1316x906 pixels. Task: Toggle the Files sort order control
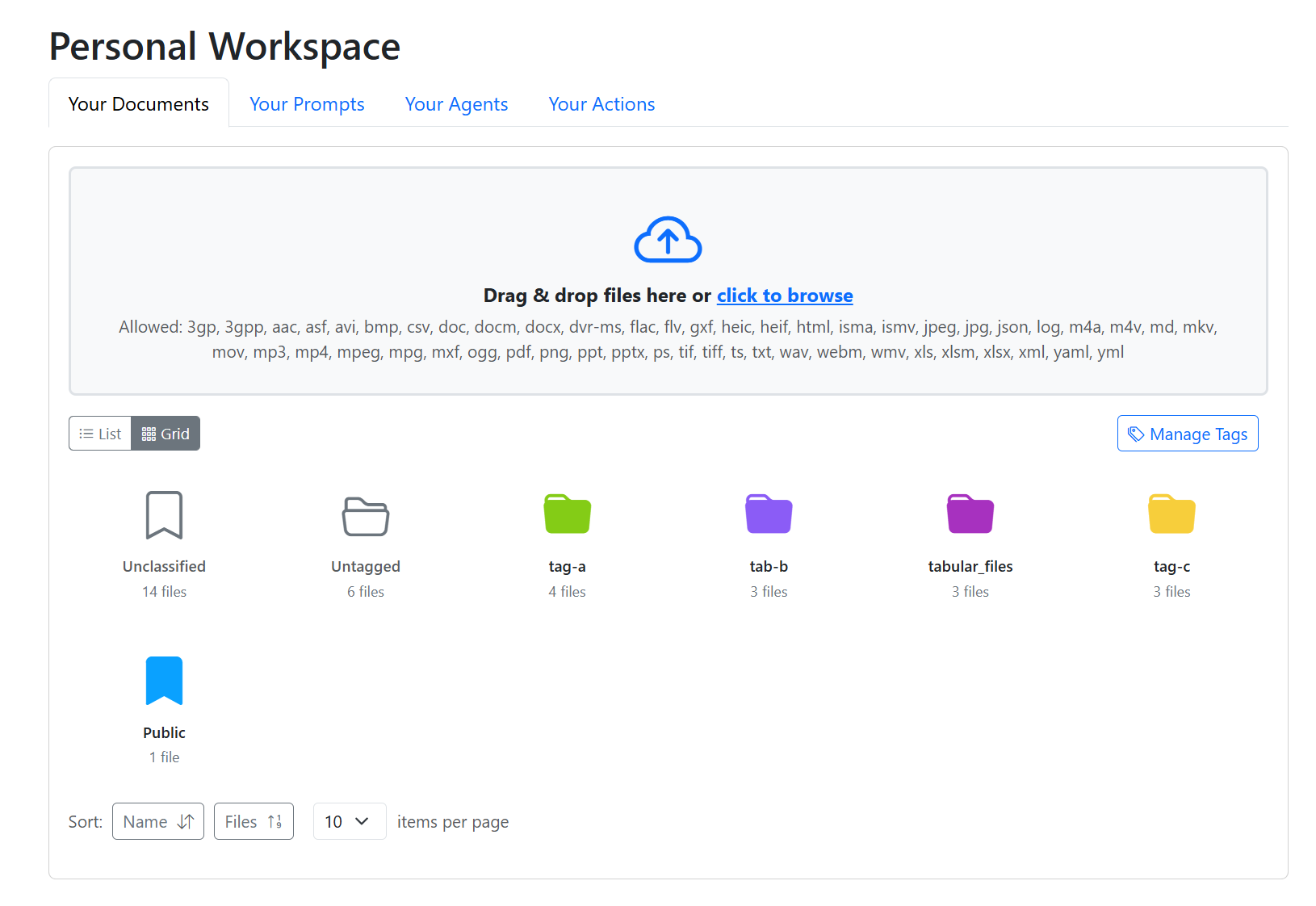coord(253,821)
